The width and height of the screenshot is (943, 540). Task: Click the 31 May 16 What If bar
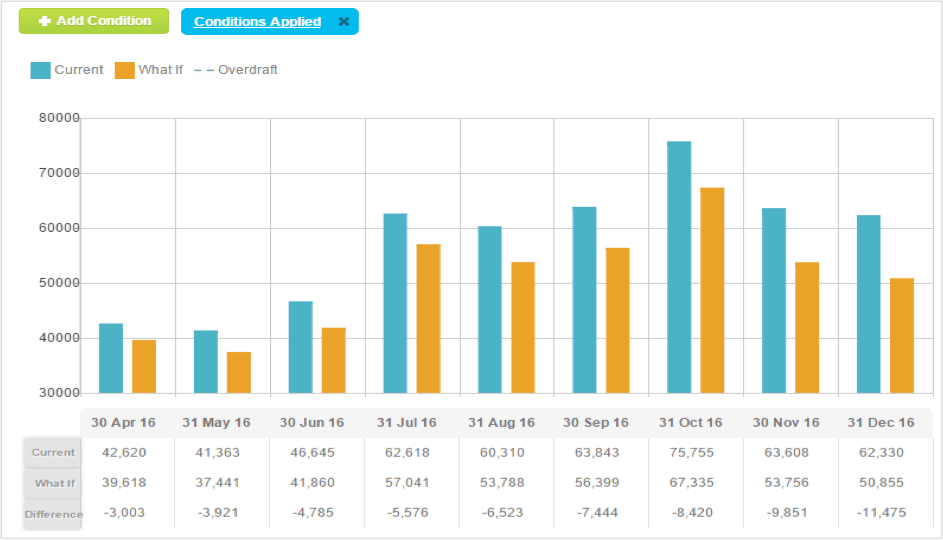(x=239, y=372)
